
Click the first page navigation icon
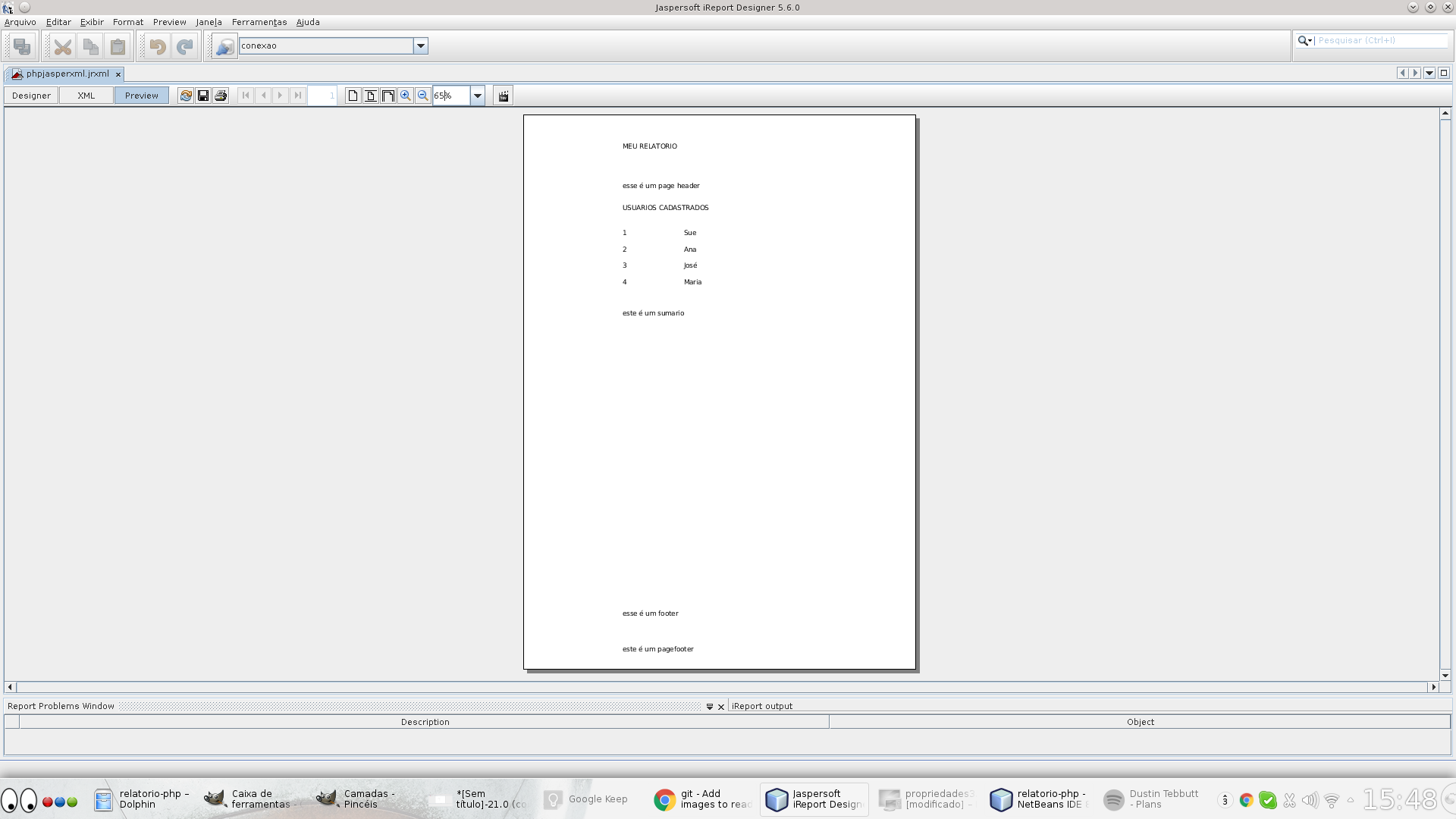click(247, 95)
